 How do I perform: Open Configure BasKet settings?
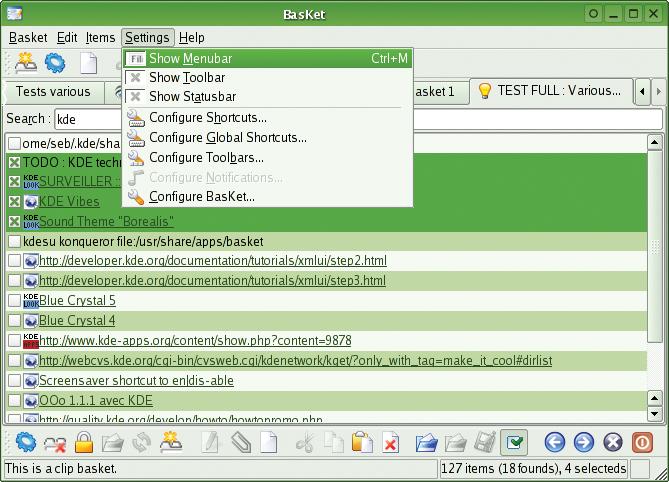click(267, 197)
